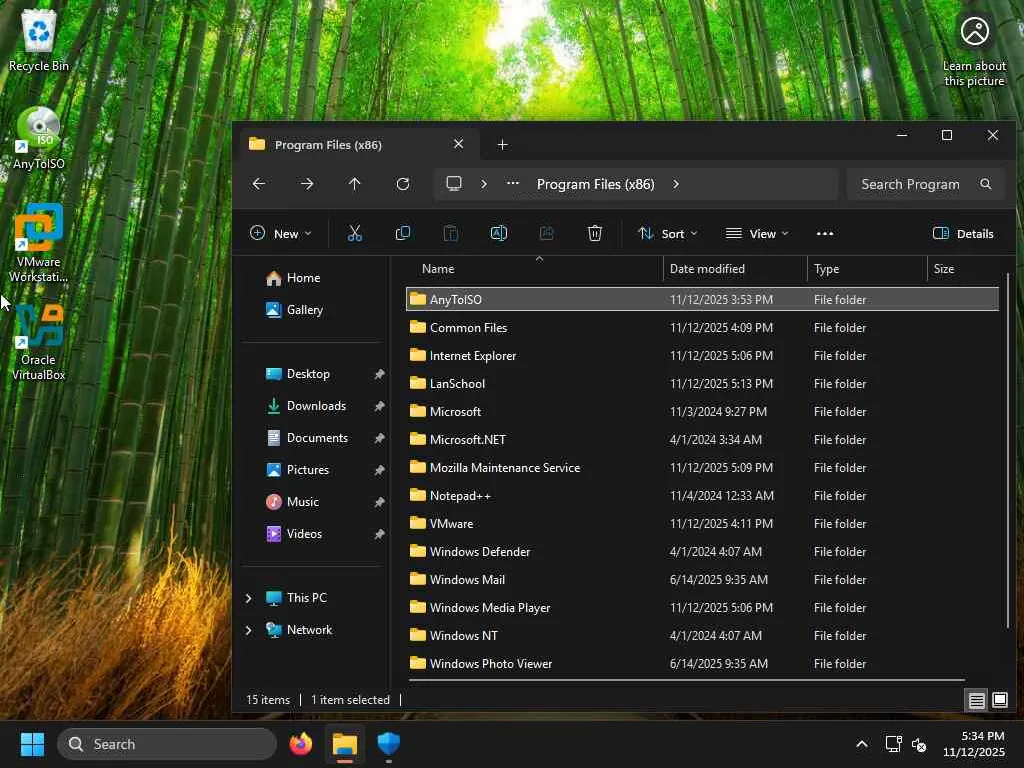This screenshot has height=768, width=1024.
Task: Select the LanSchool folder
Action: pyautogui.click(x=702, y=384)
